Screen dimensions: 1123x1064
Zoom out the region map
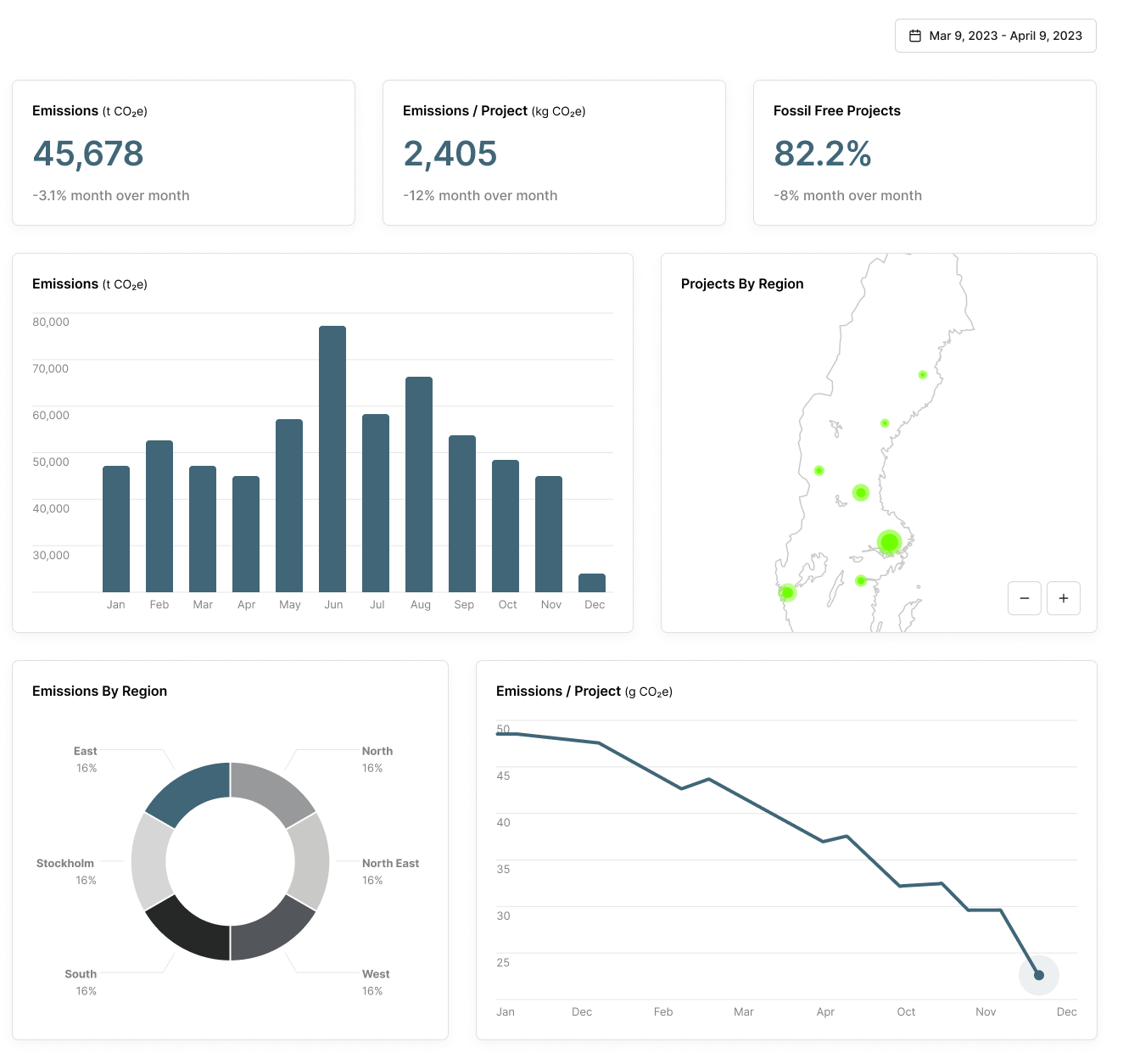pyautogui.click(x=1024, y=598)
